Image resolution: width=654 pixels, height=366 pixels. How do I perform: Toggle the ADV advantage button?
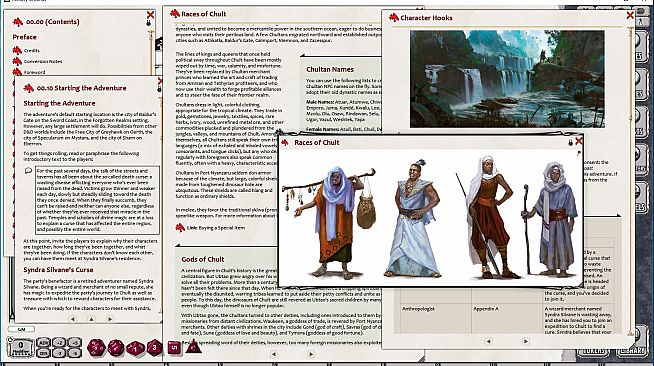[x=43, y=343]
